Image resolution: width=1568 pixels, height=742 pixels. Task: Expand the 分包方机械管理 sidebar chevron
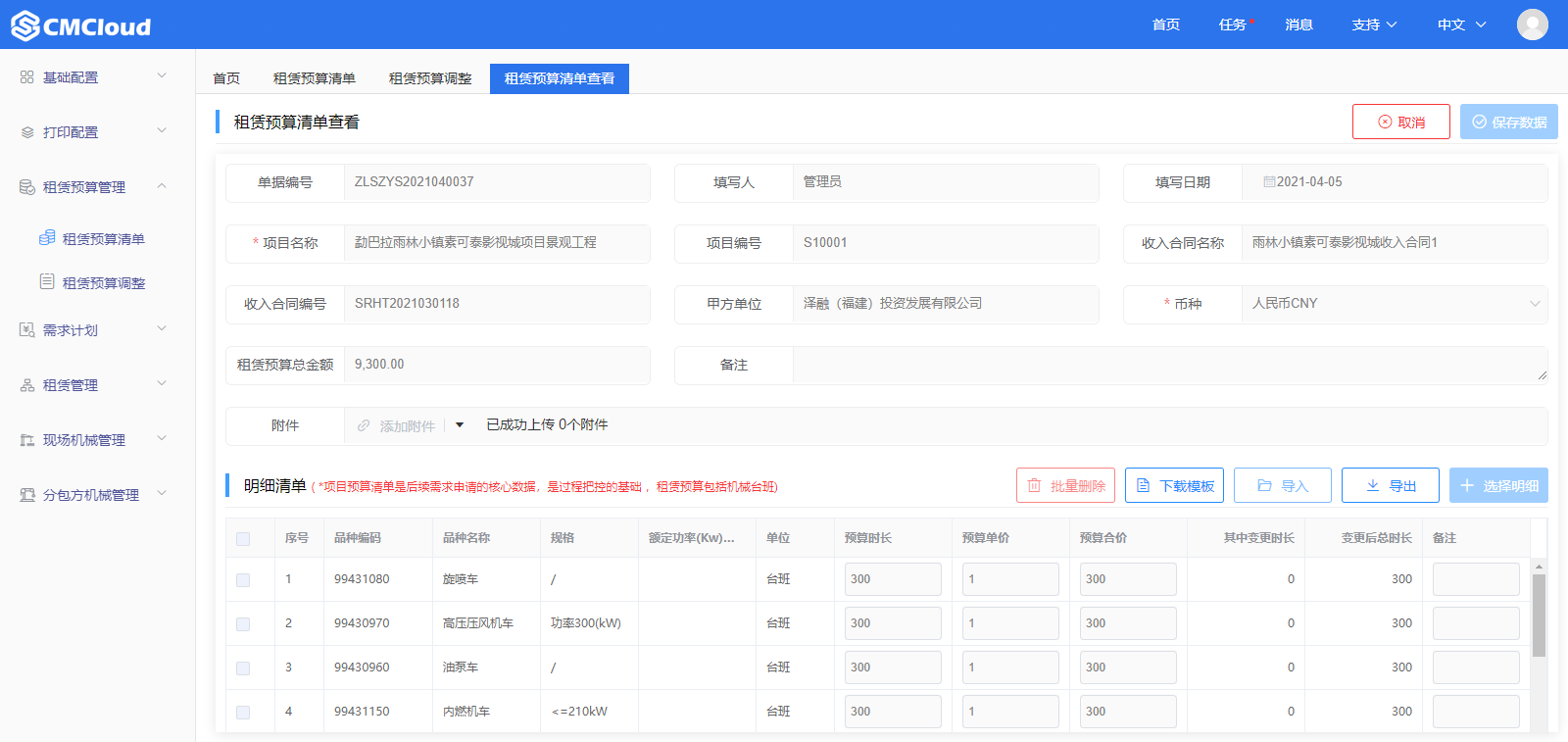click(x=162, y=493)
